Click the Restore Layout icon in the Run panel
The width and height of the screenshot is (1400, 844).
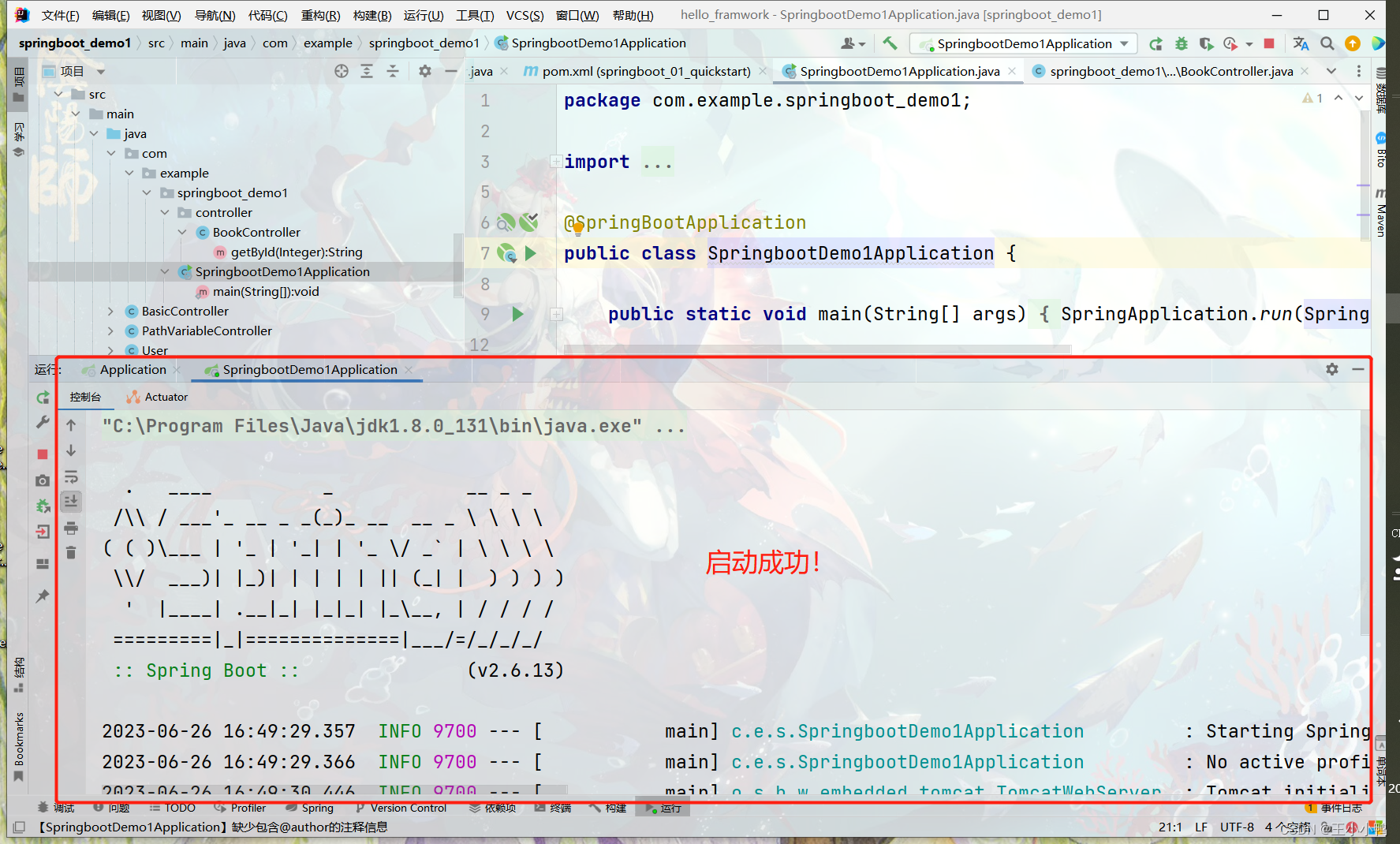(x=43, y=564)
